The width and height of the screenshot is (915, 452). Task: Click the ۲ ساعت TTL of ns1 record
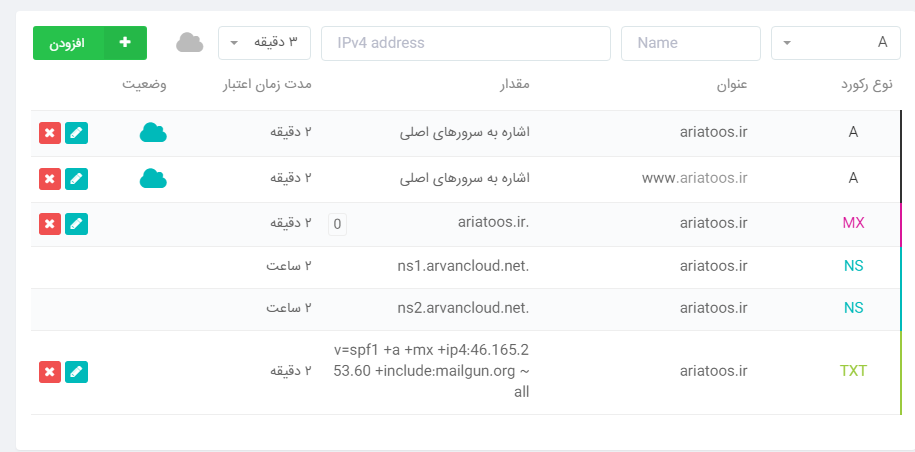(289, 267)
